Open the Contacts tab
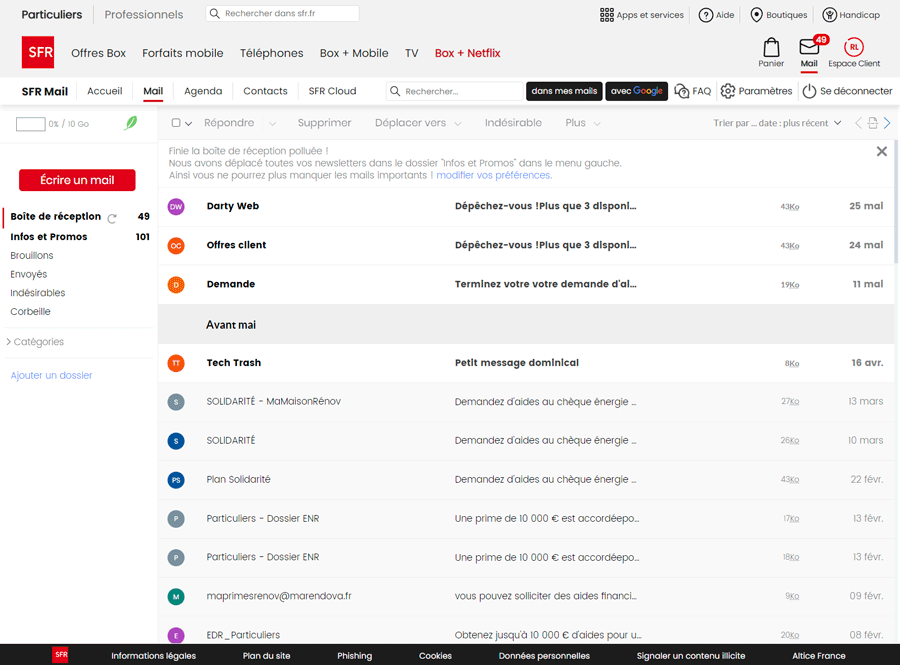Image resolution: width=900 pixels, height=665 pixels. click(265, 91)
